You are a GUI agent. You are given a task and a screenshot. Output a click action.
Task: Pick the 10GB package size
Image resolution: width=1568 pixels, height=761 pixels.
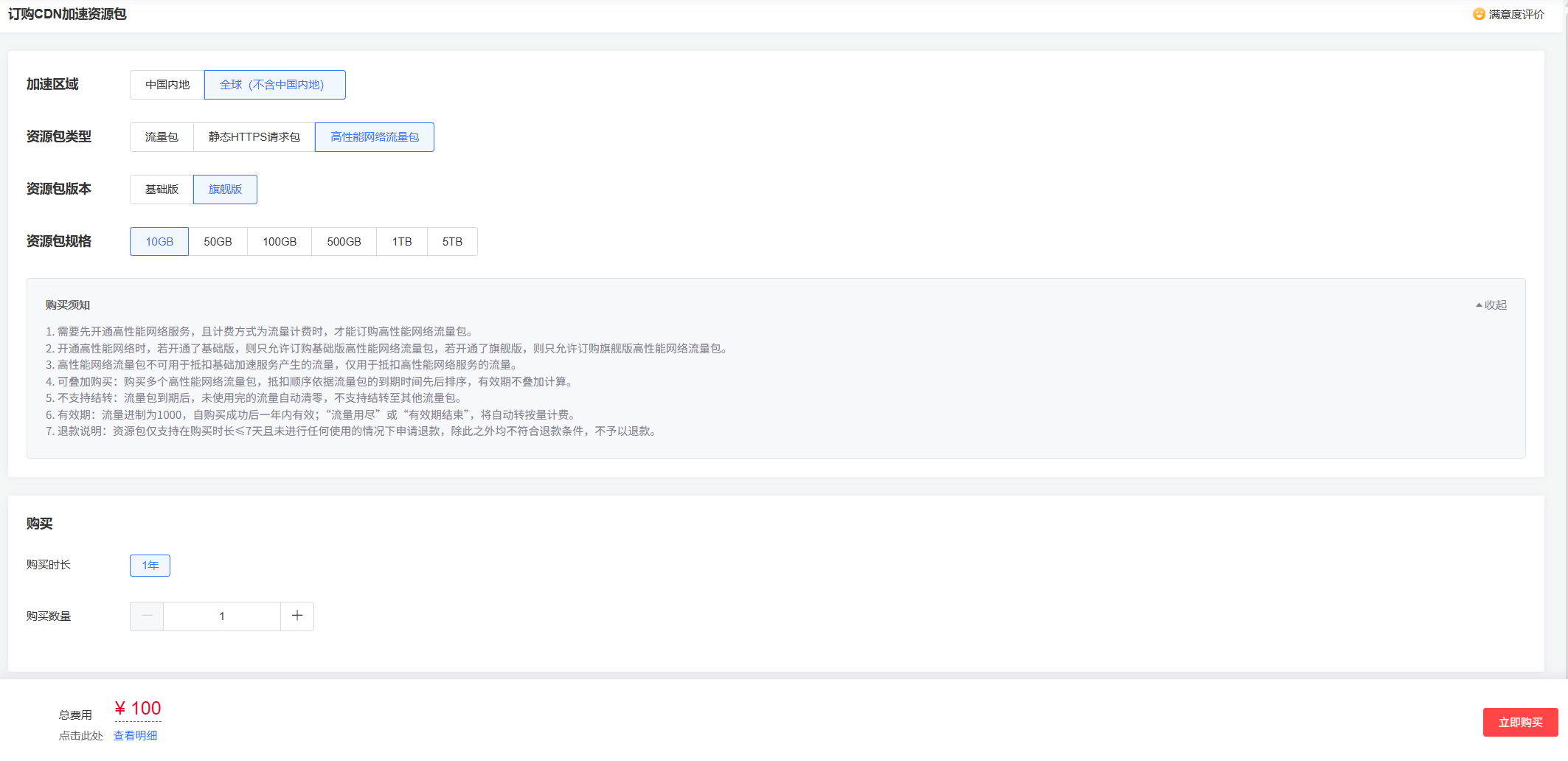coord(159,242)
